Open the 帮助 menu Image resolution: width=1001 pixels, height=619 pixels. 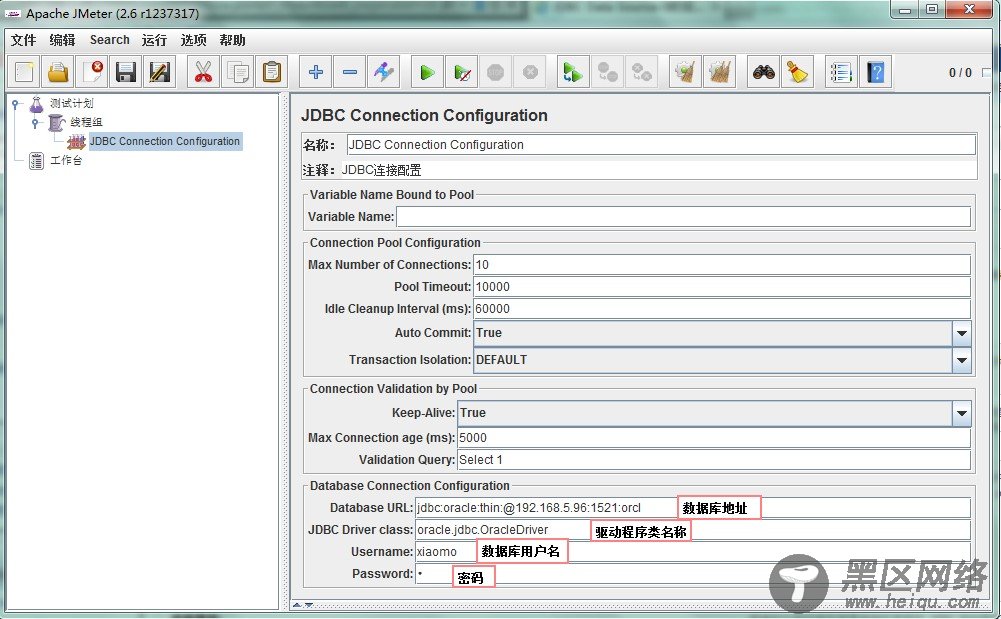click(232, 40)
